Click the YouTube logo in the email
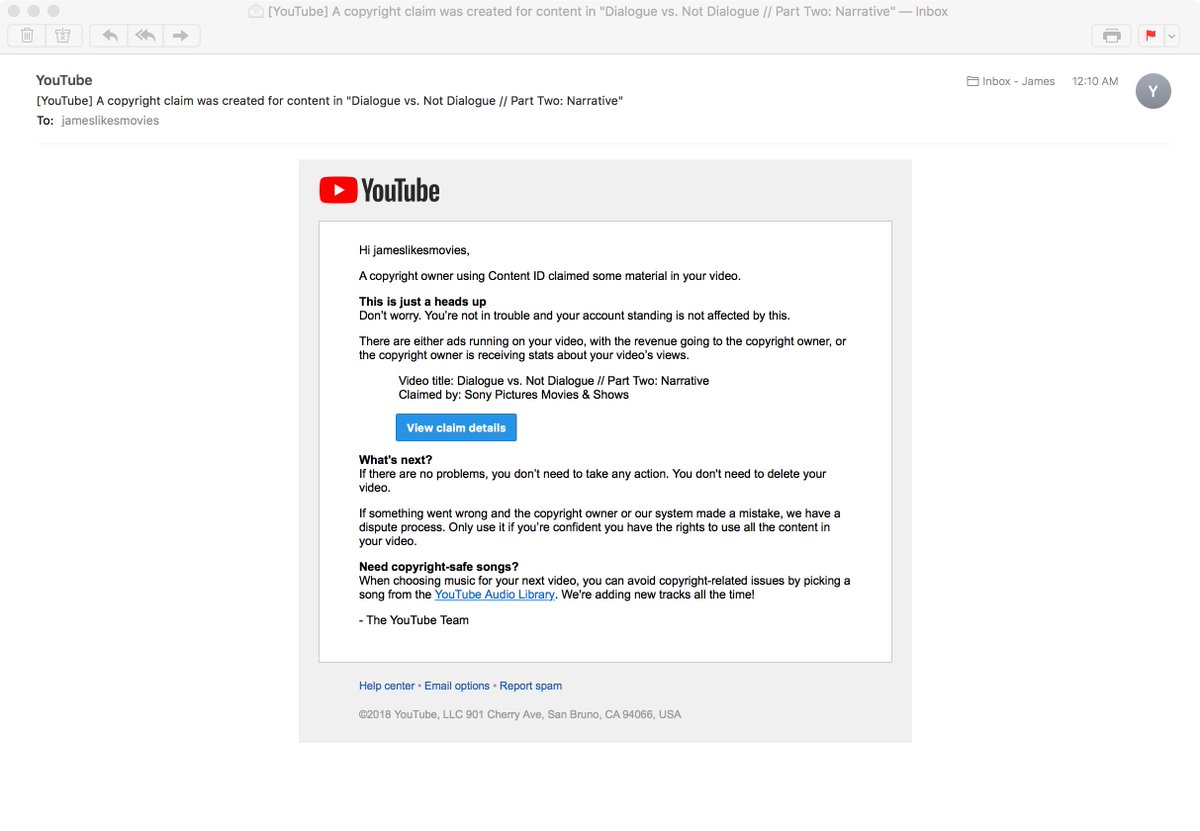Viewport: 1200px width, 831px height. coord(379,190)
